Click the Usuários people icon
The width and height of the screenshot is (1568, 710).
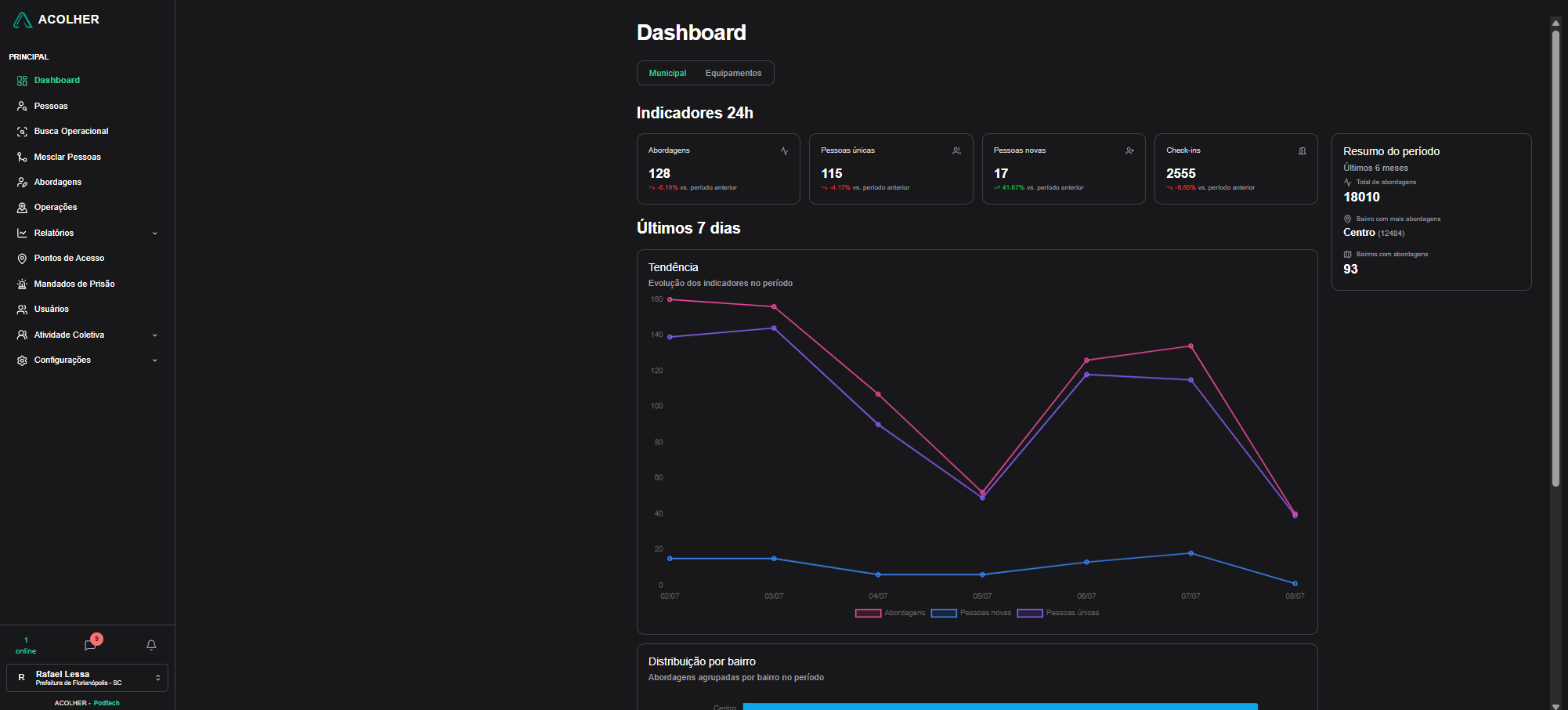[22, 310]
